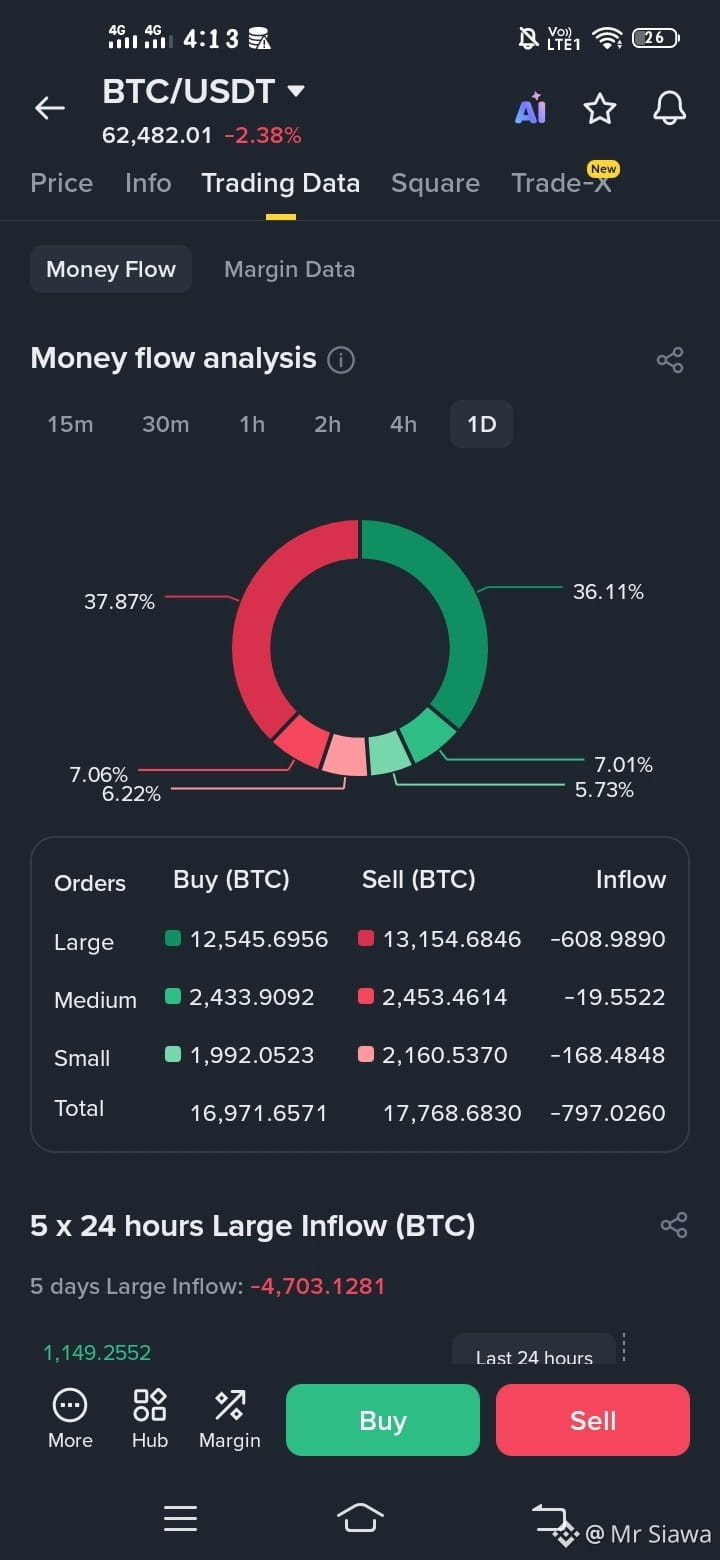Open price alerts bell icon
The image size is (720, 1560).
[669, 108]
